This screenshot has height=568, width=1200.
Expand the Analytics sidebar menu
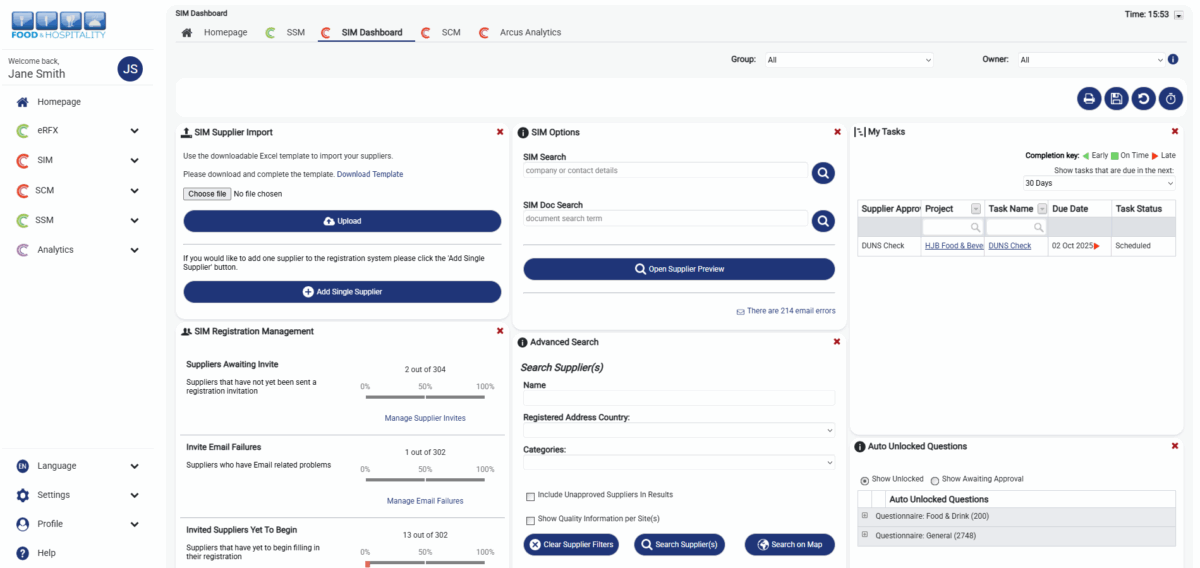[134, 250]
